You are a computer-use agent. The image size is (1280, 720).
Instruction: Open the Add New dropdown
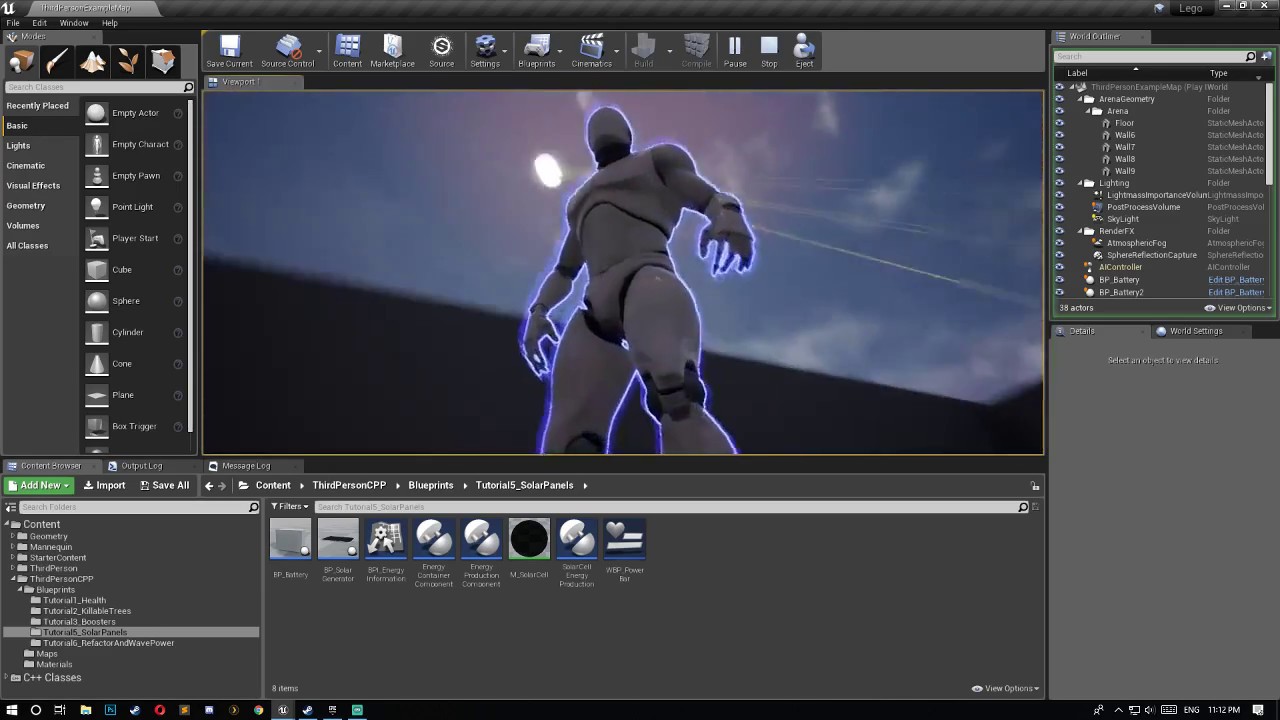click(39, 486)
